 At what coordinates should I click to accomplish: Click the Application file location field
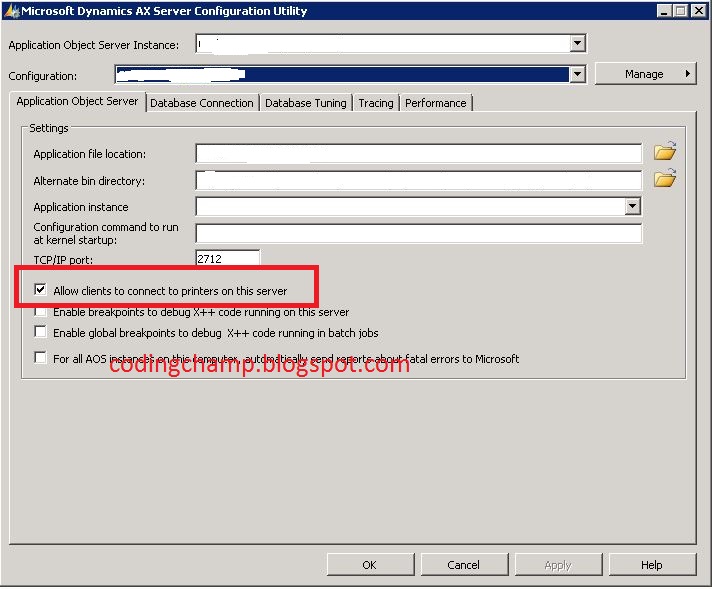tap(419, 153)
